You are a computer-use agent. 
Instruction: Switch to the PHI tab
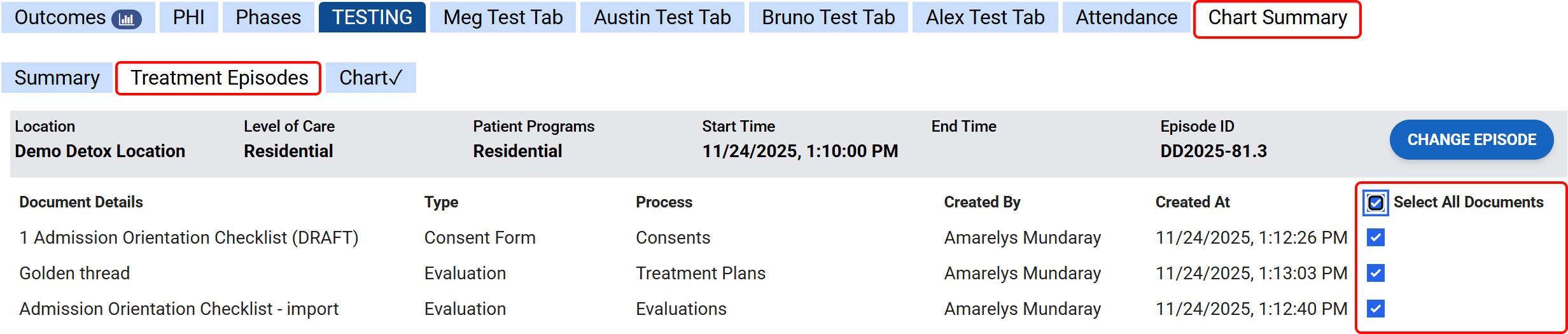(x=188, y=18)
